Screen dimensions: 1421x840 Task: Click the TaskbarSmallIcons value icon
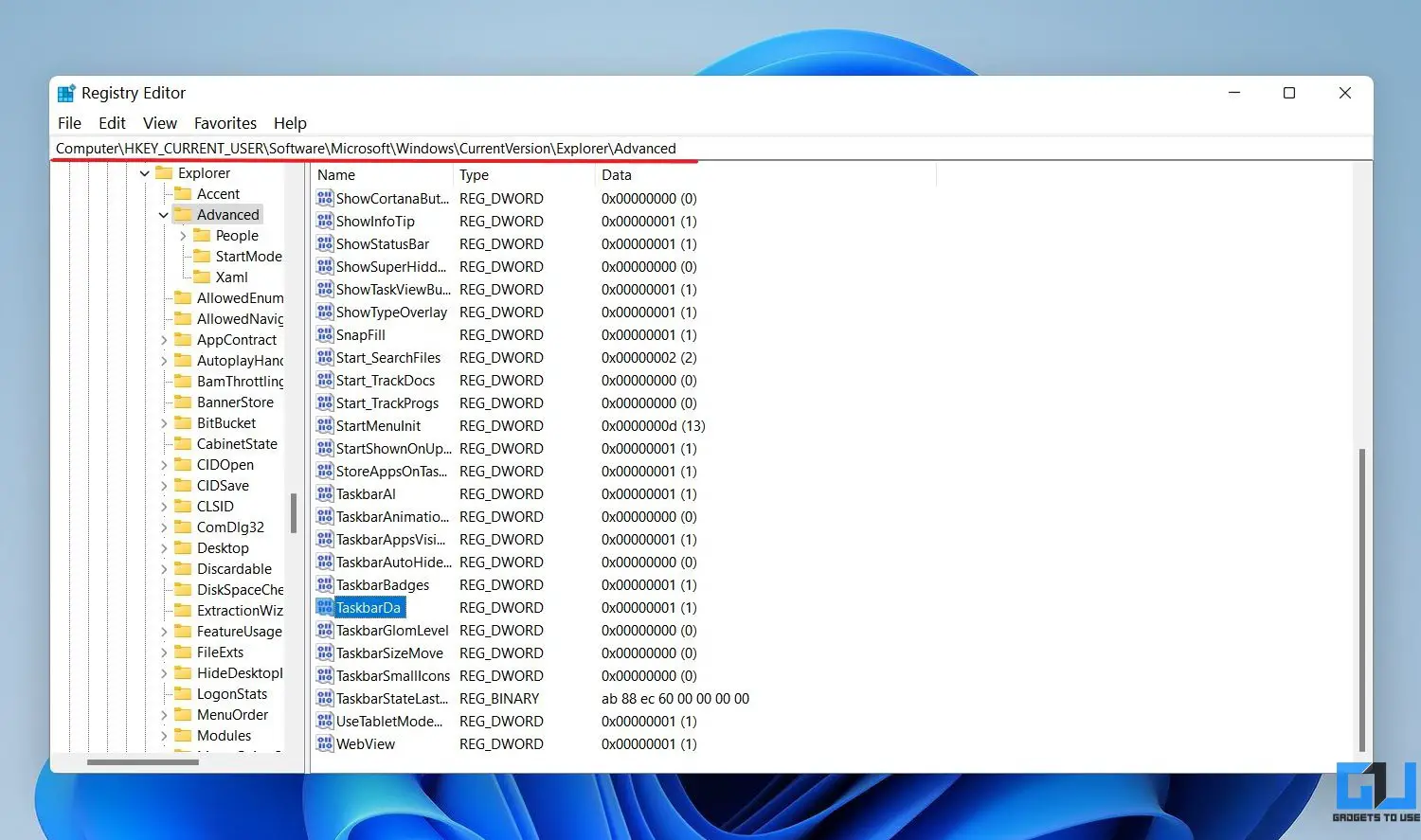tap(325, 675)
